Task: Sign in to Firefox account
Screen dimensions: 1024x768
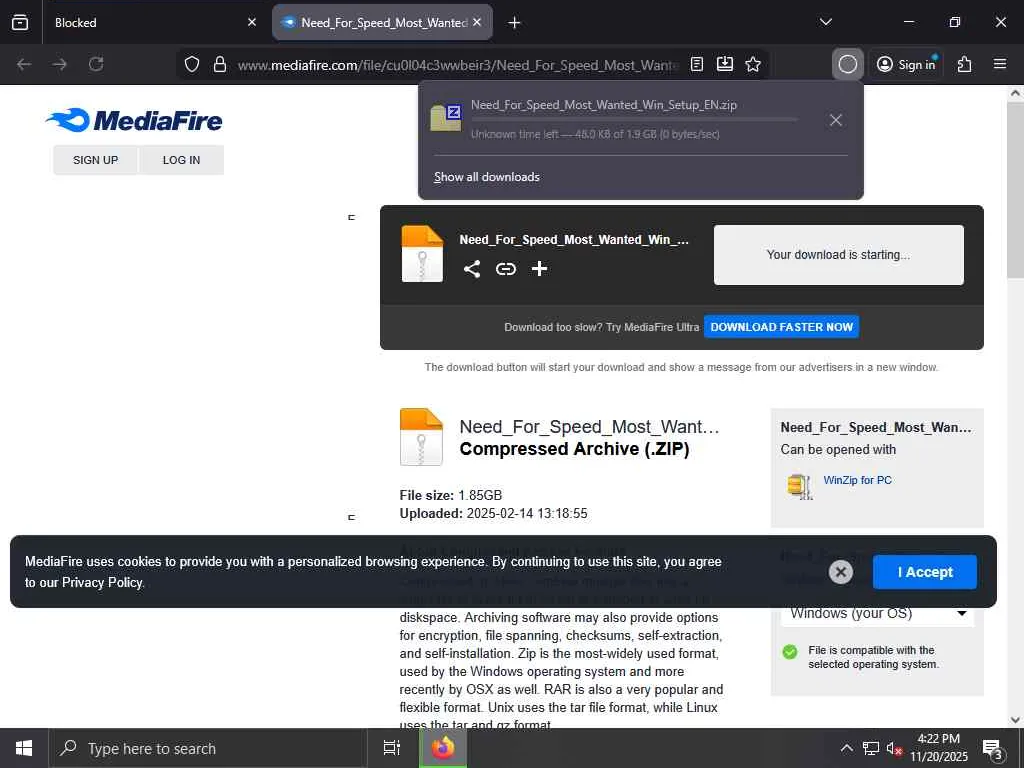Action: click(906, 64)
